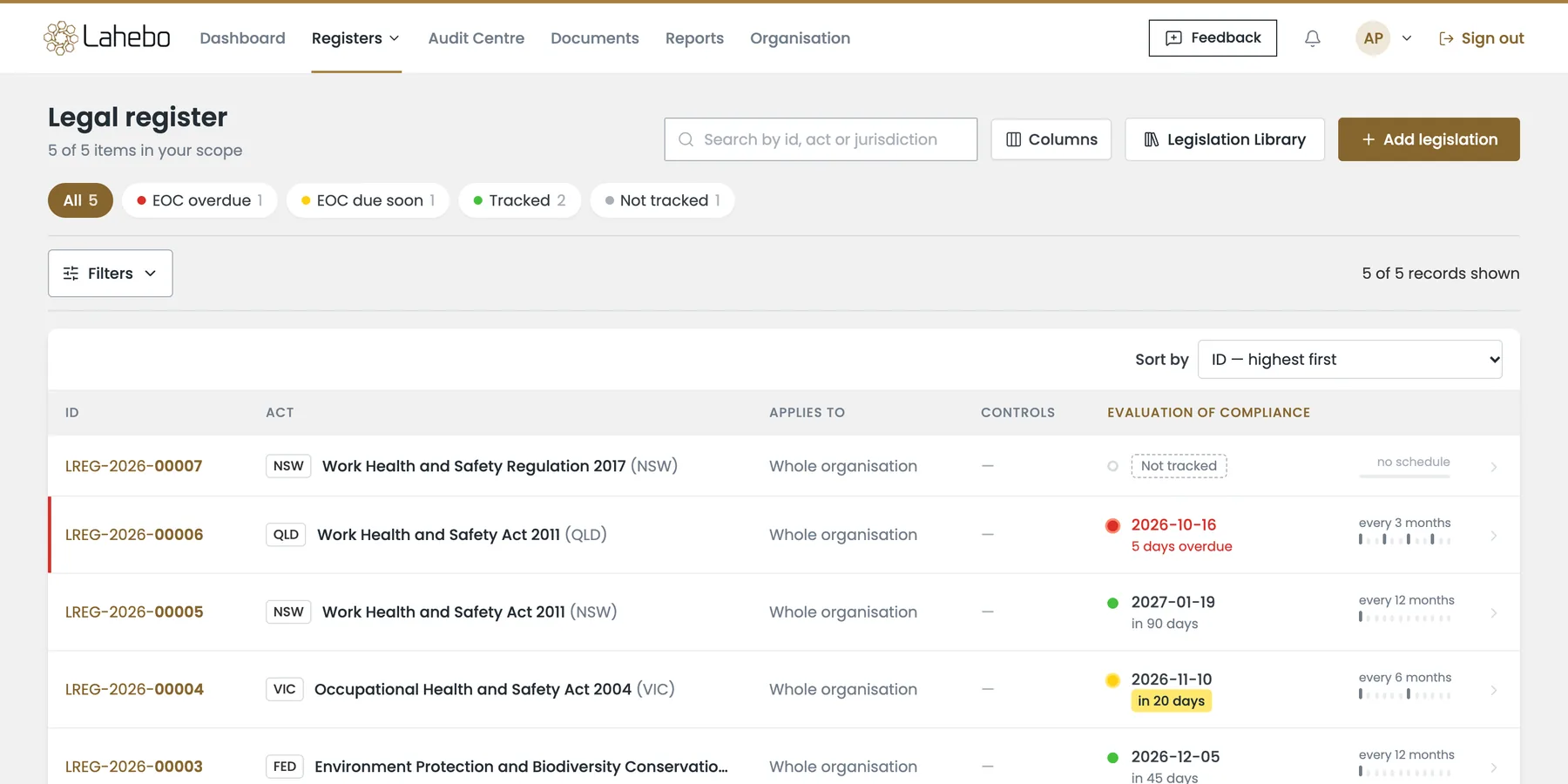Click the row chevron for LREG-2026-00006

(x=1493, y=536)
